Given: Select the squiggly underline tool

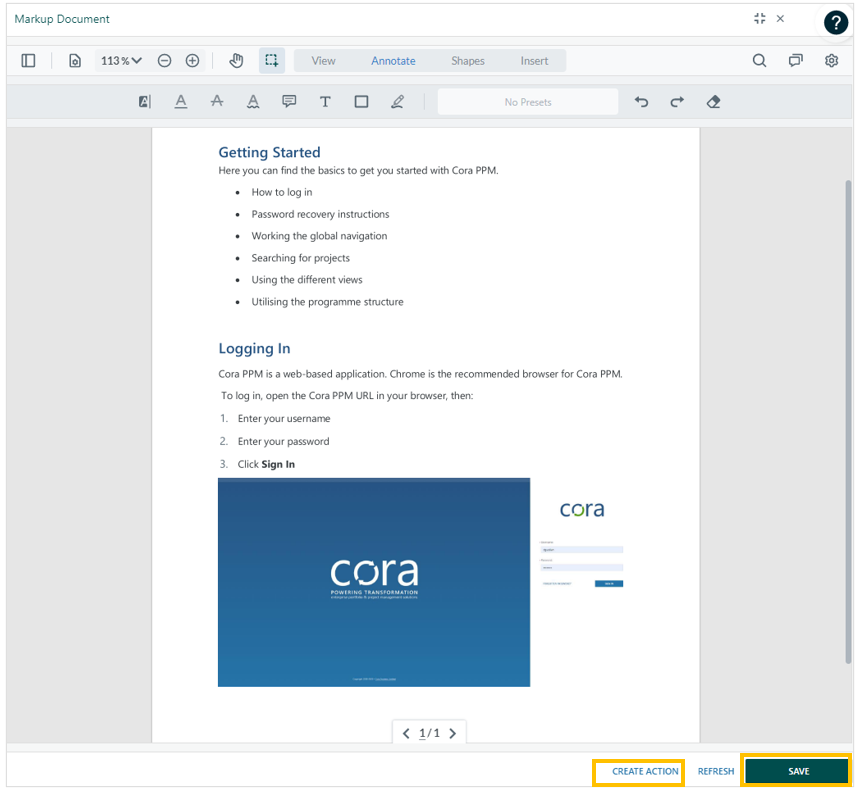Looking at the screenshot, I should click(253, 102).
